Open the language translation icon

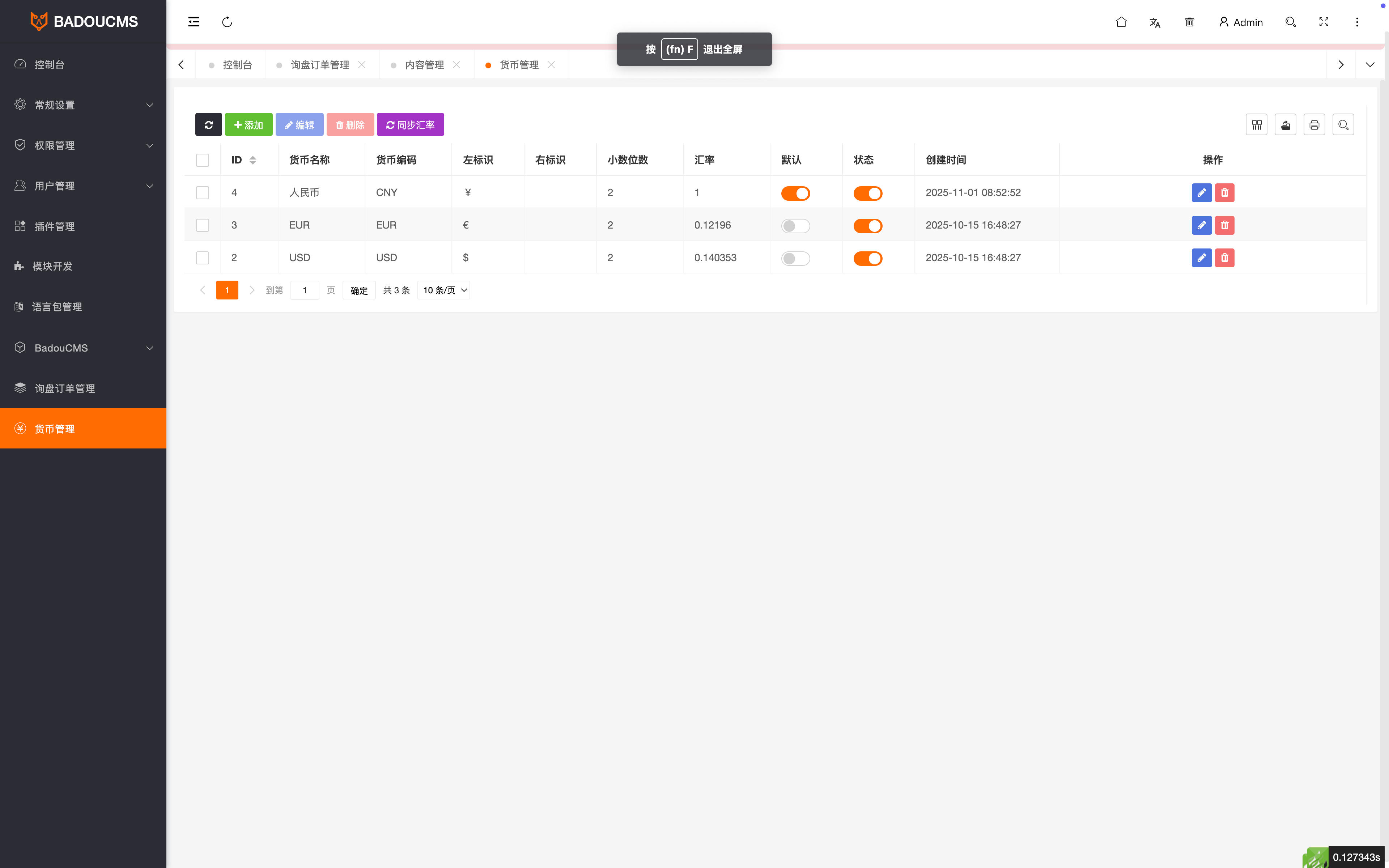click(x=1155, y=22)
